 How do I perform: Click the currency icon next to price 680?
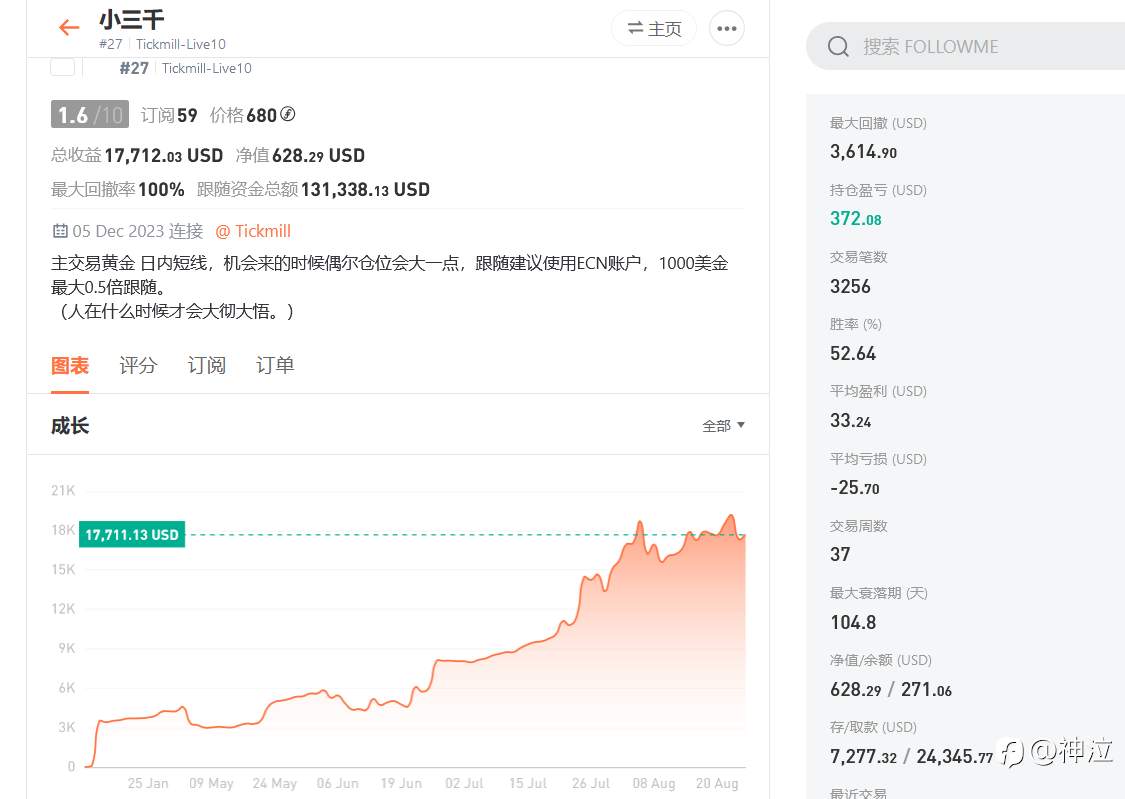tap(288, 114)
